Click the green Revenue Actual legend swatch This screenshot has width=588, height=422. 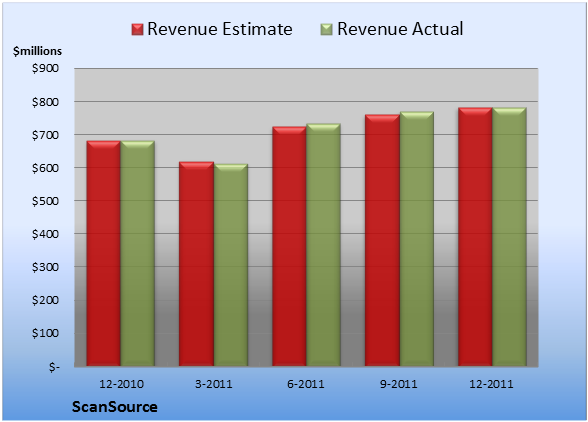click(327, 30)
